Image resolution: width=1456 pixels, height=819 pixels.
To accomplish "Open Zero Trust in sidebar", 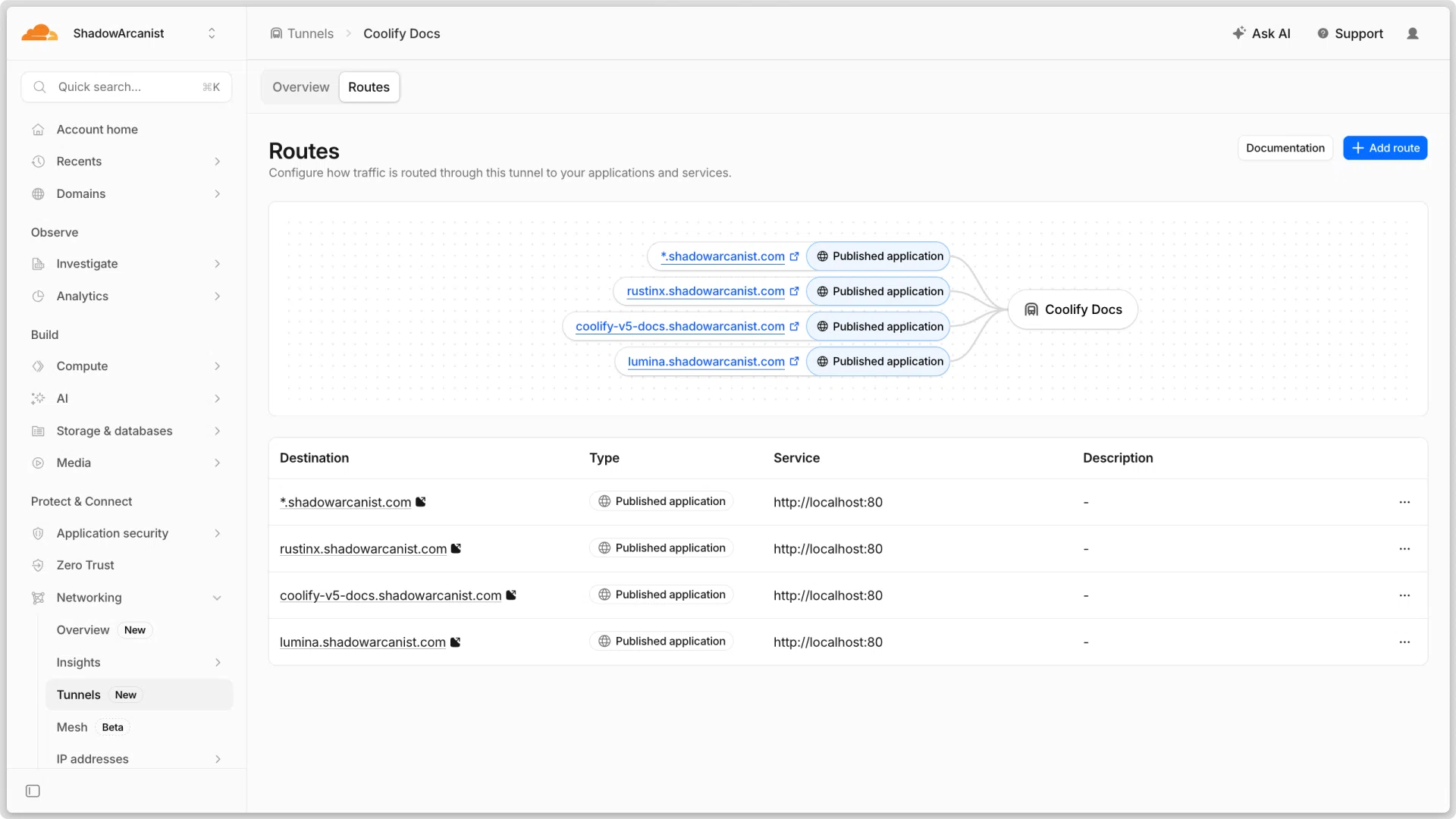I will 126,566.
